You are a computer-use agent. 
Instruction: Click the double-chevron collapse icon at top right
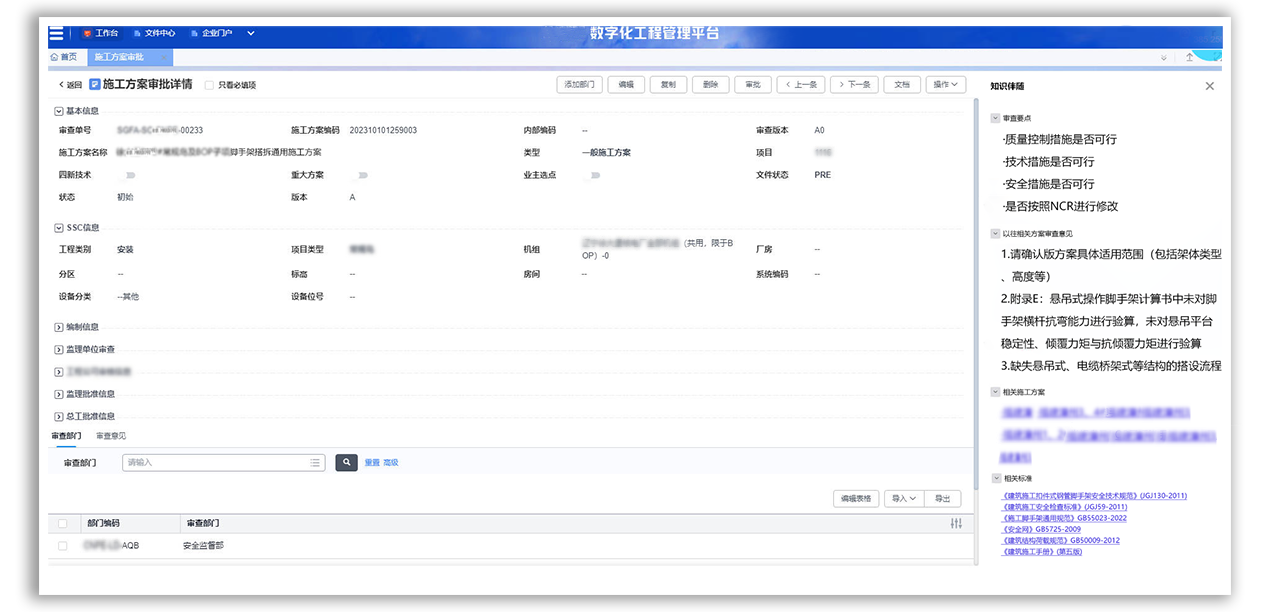[x=1164, y=58]
